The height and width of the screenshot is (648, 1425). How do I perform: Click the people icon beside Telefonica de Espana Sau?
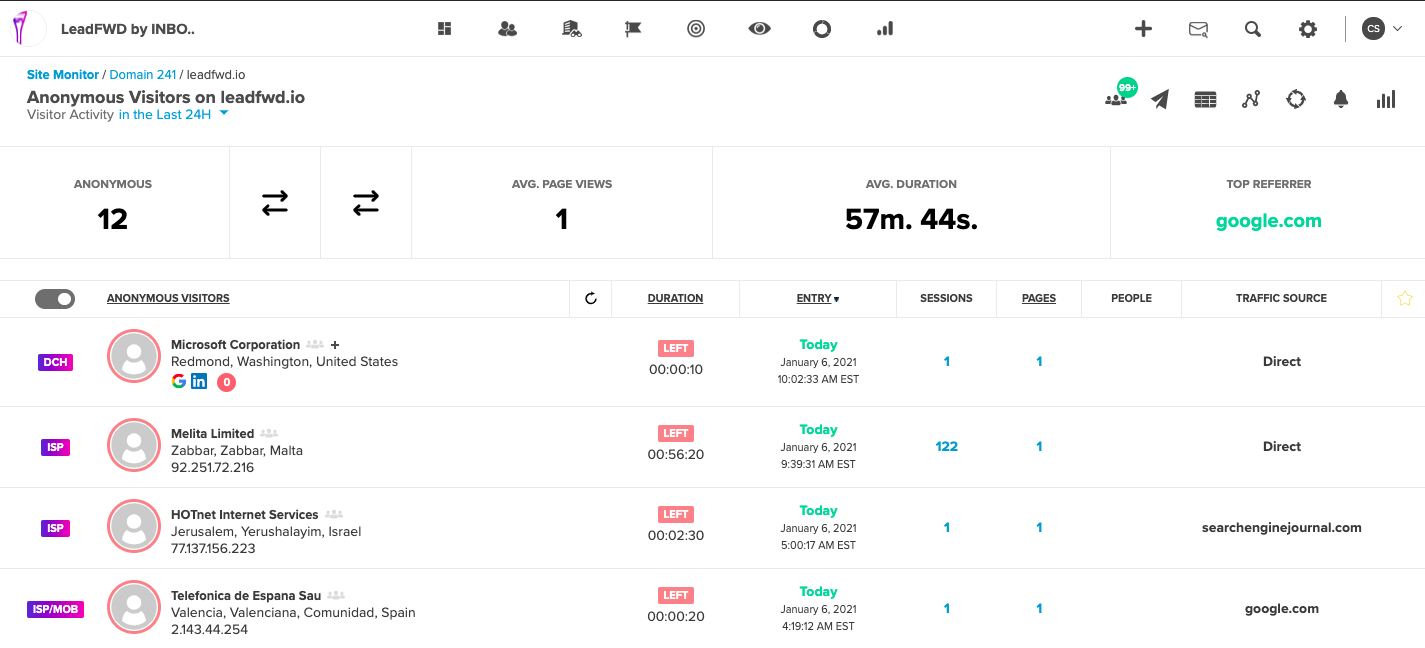tap(337, 596)
